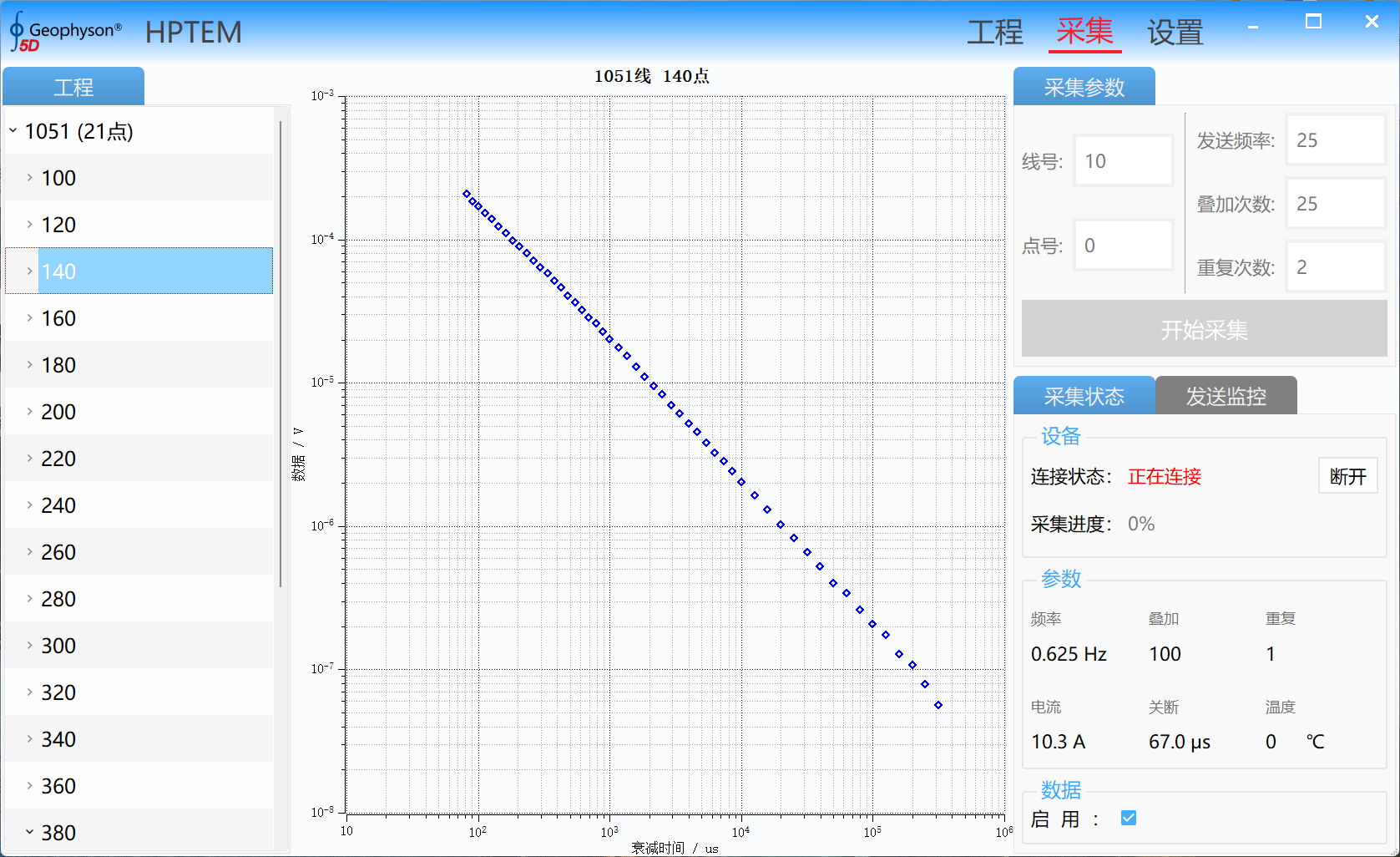Click the 线号 input field
This screenshot has width=1400, height=857.
[x=1123, y=161]
